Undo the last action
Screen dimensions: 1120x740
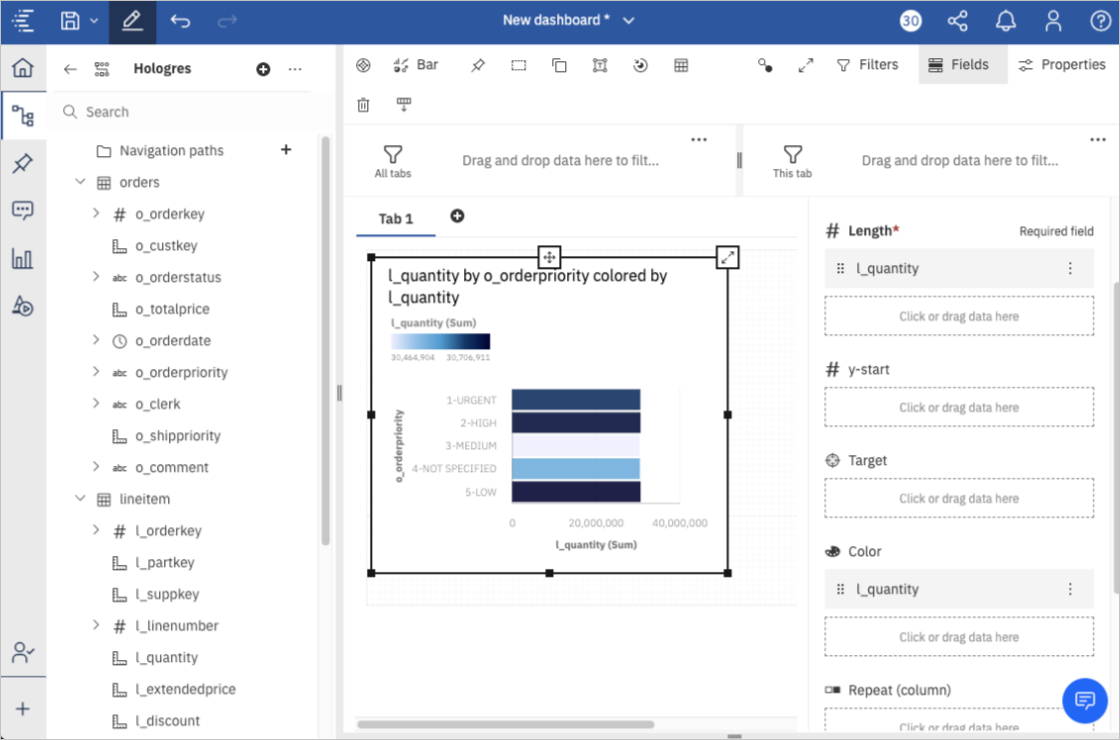(180, 21)
